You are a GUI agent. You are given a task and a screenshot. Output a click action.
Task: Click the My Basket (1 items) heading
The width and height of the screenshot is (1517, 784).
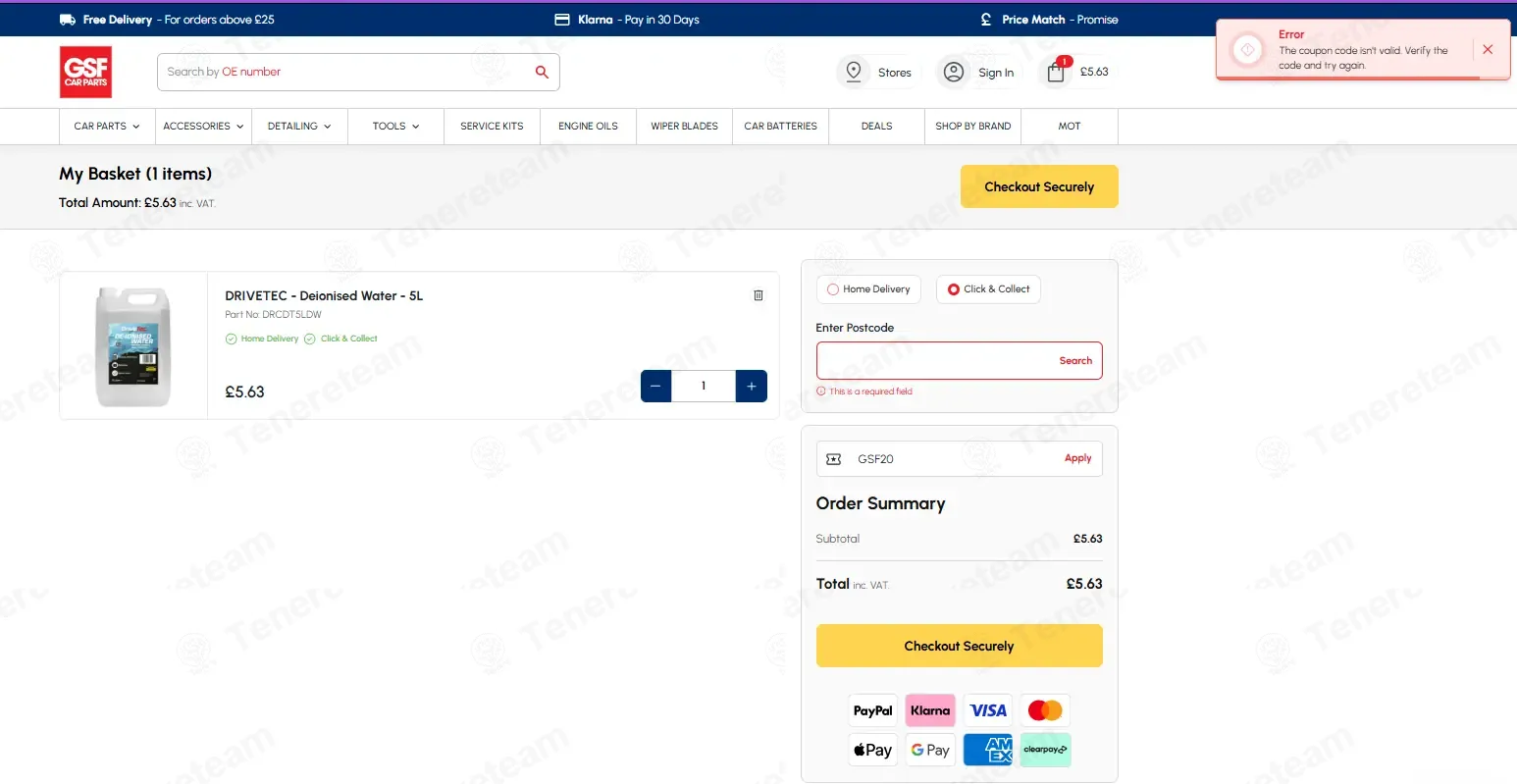(135, 174)
